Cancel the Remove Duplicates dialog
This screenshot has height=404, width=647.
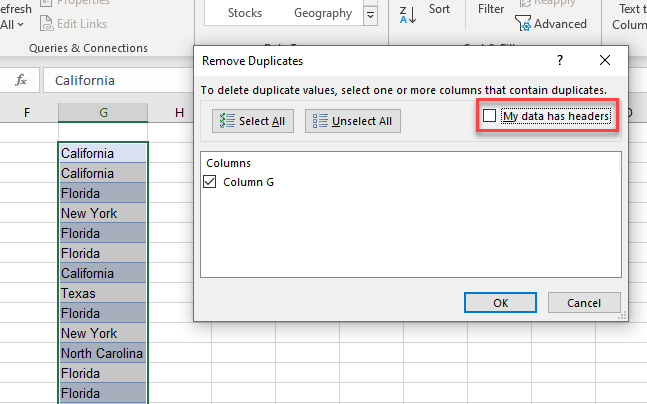[x=583, y=302]
